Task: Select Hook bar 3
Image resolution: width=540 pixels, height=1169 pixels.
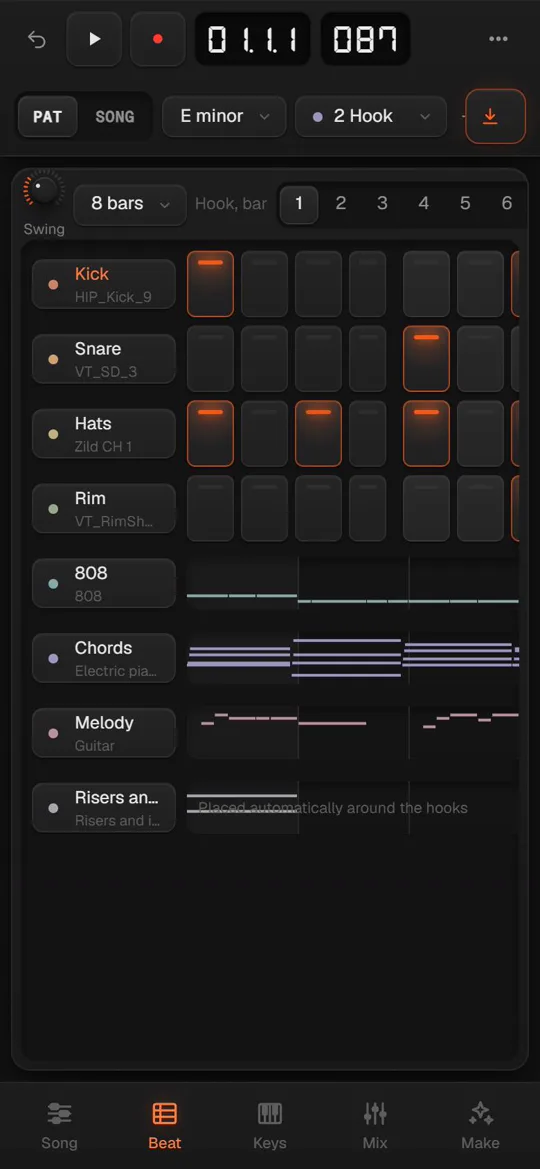Action: [382, 204]
